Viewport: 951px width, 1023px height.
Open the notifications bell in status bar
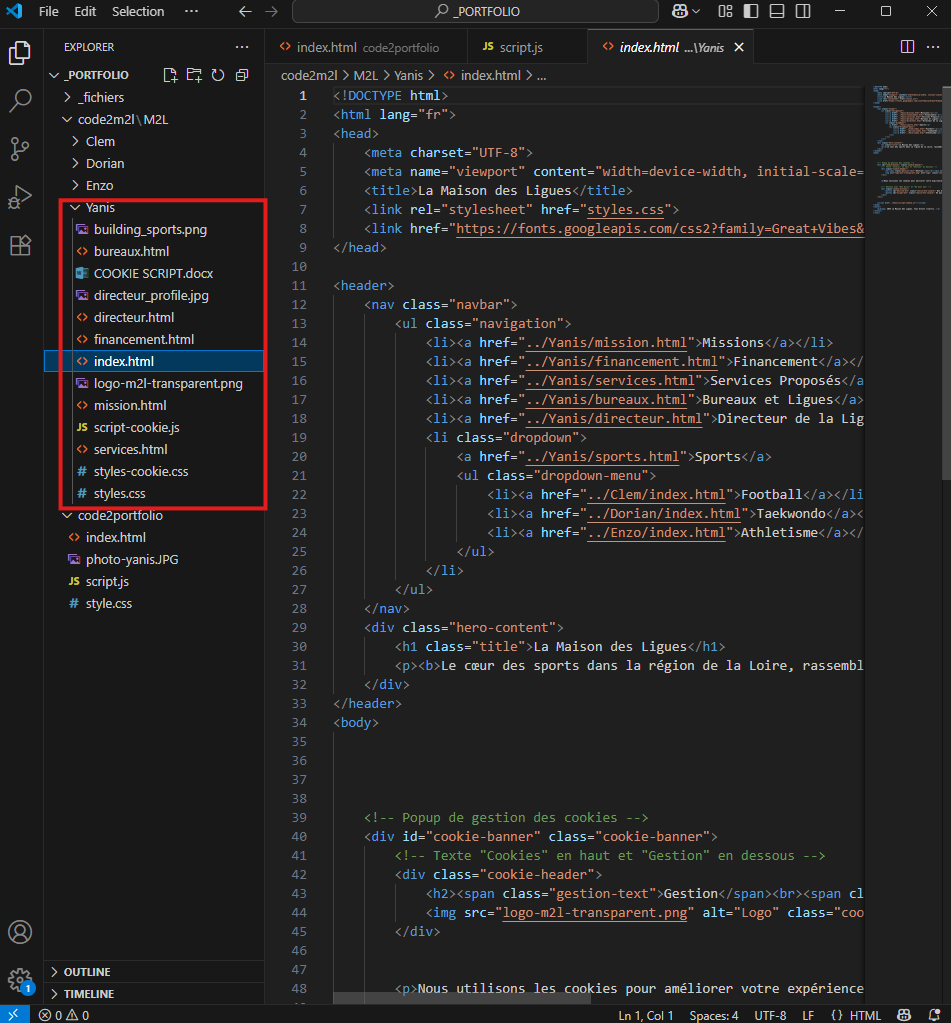tap(934, 1015)
